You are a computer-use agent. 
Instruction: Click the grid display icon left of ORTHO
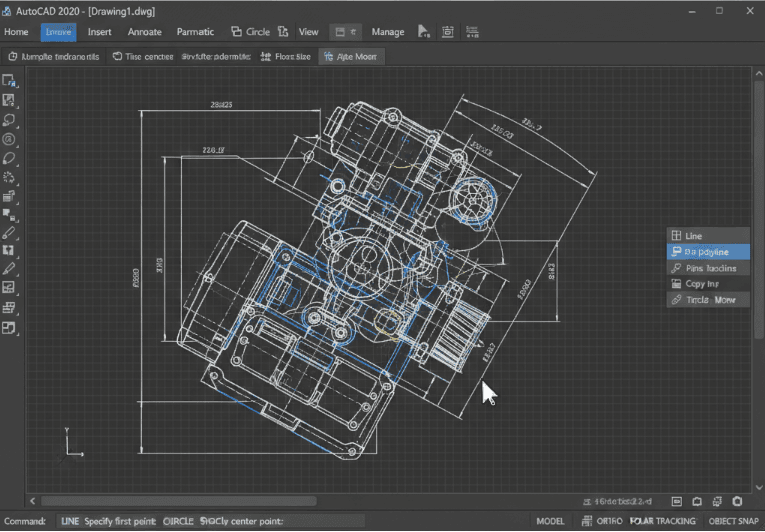point(587,521)
